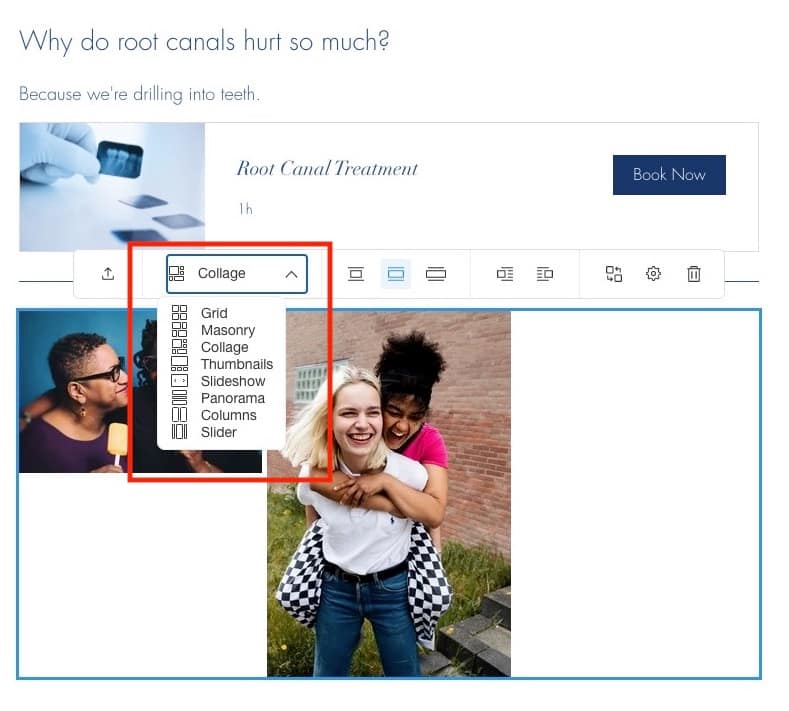Click the chevron arrow on layout dropdown
Viewport: 789px width, 711px height.
[x=291, y=274]
